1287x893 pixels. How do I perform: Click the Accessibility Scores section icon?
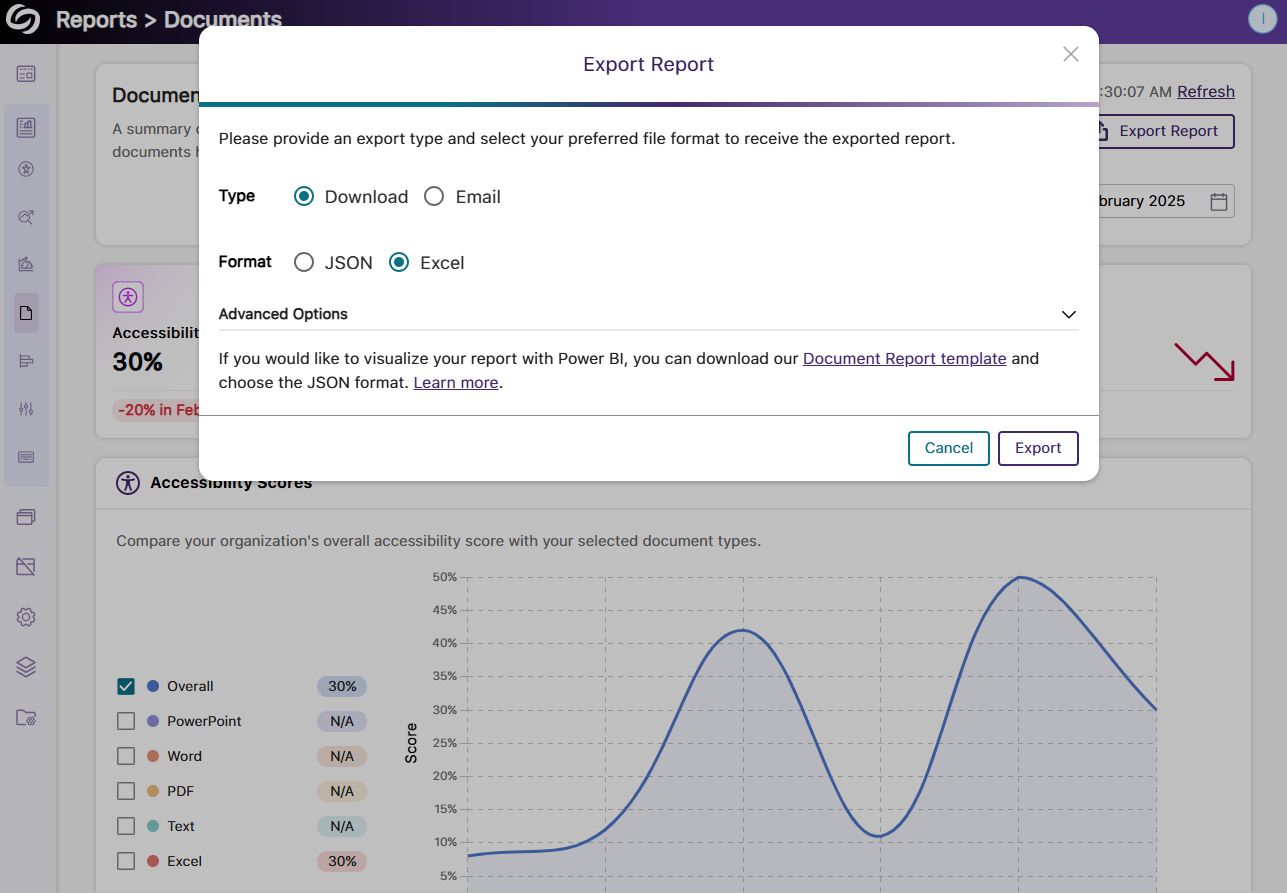click(127, 483)
